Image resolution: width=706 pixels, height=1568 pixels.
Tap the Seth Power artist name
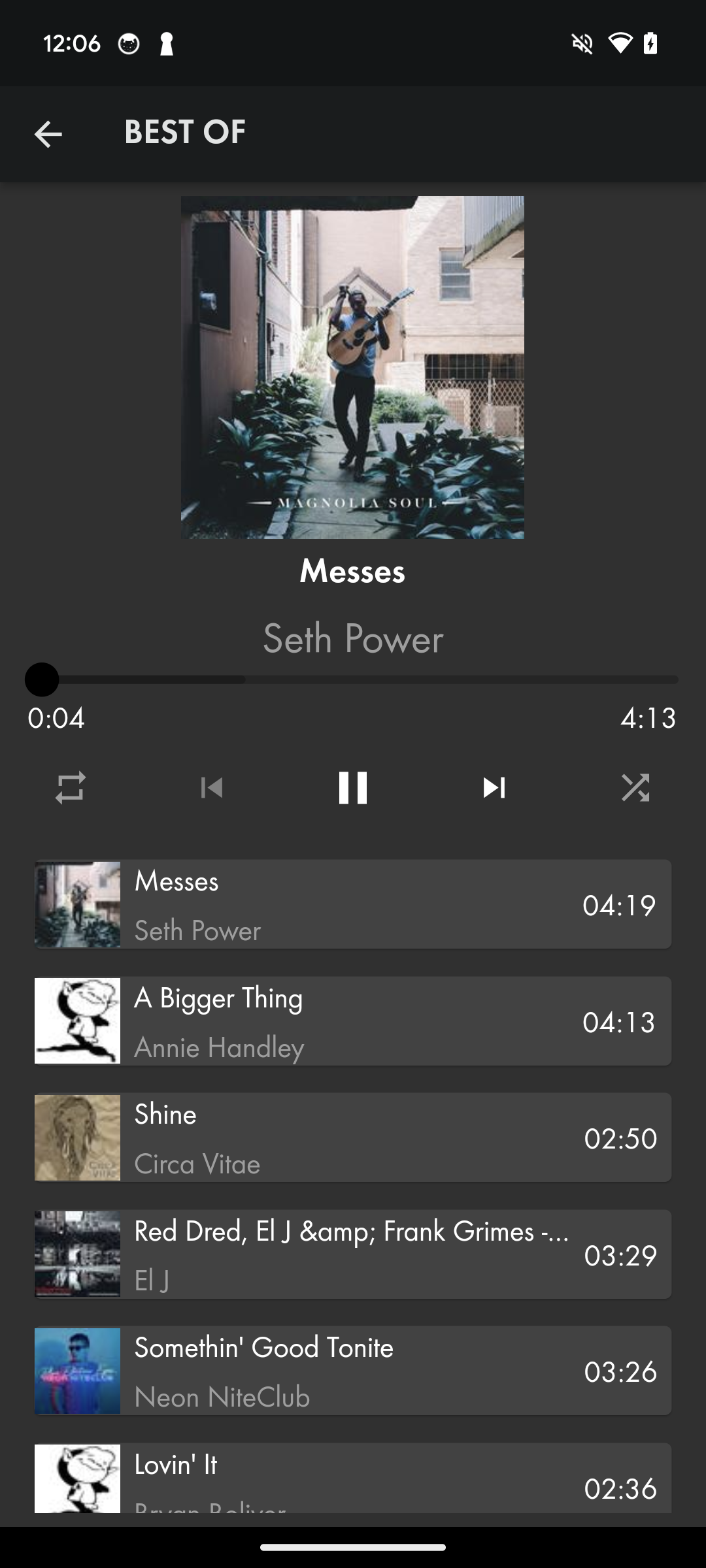pos(353,638)
